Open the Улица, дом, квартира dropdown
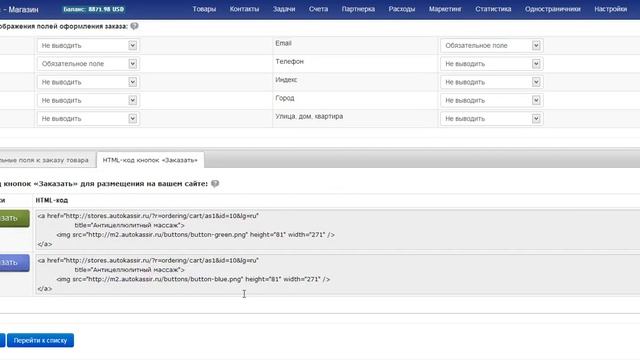Viewport: 640px width, 360px height. click(x=491, y=119)
